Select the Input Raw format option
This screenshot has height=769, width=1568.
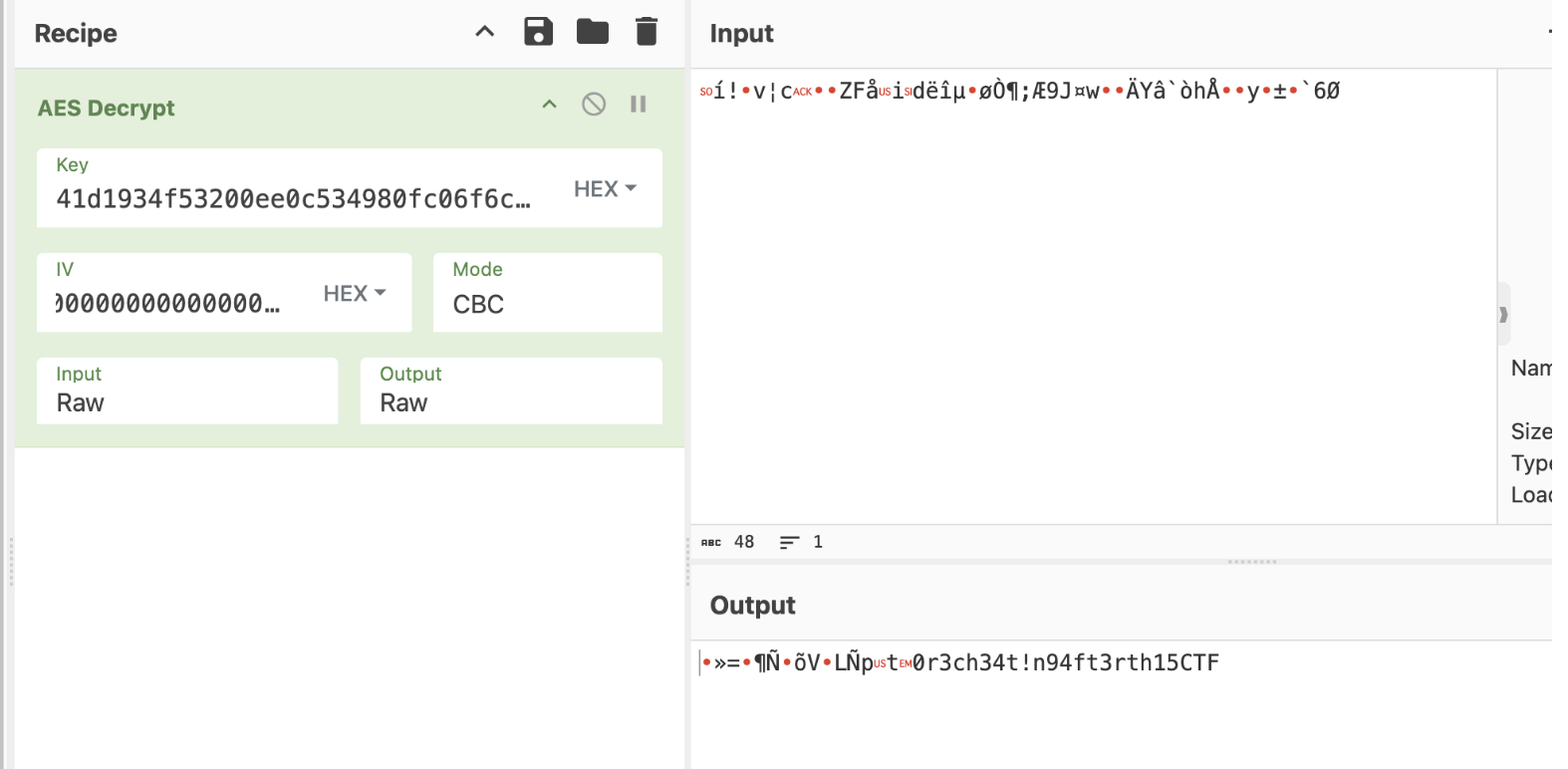187,401
